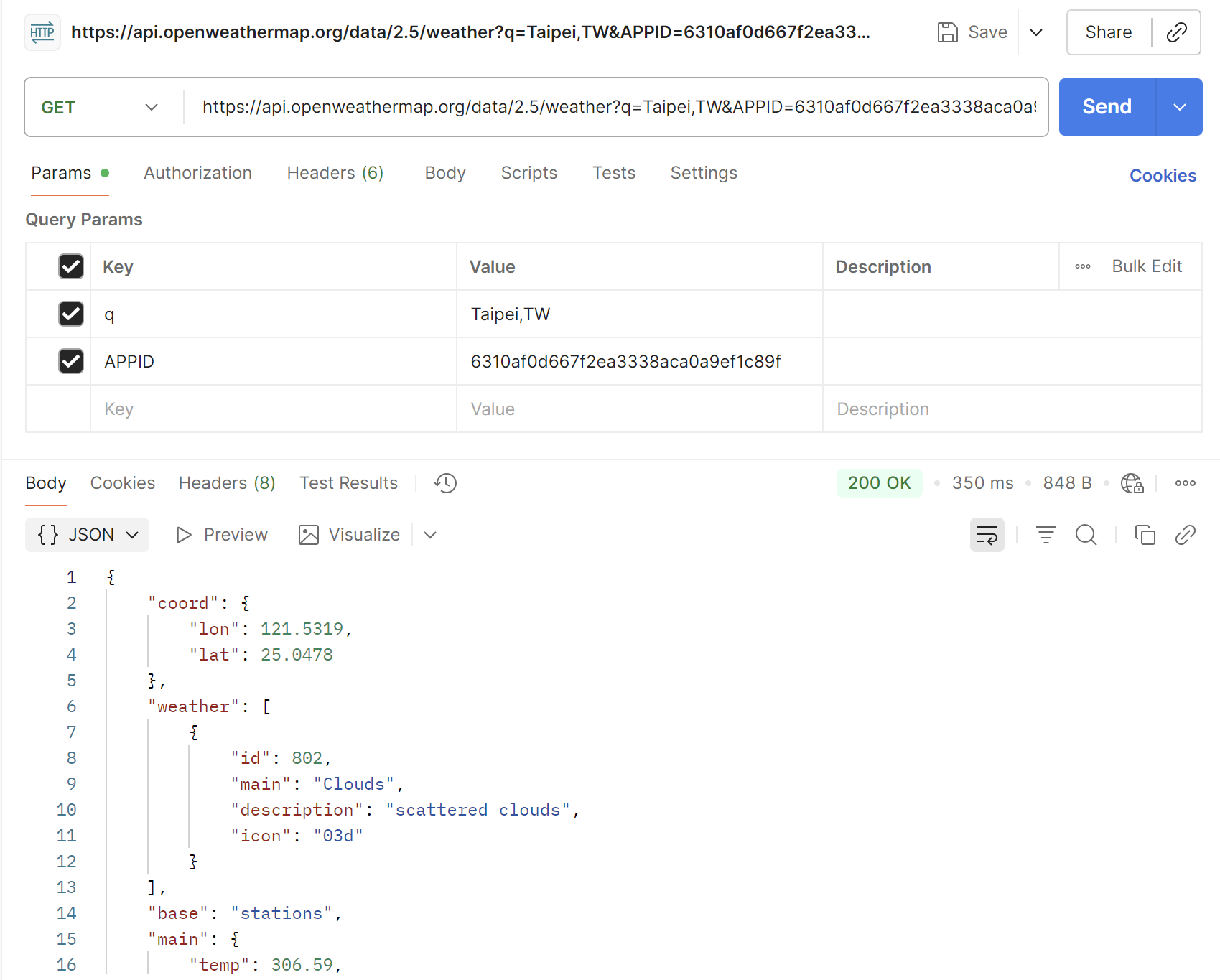Click the HTTP request type icon

click(42, 32)
